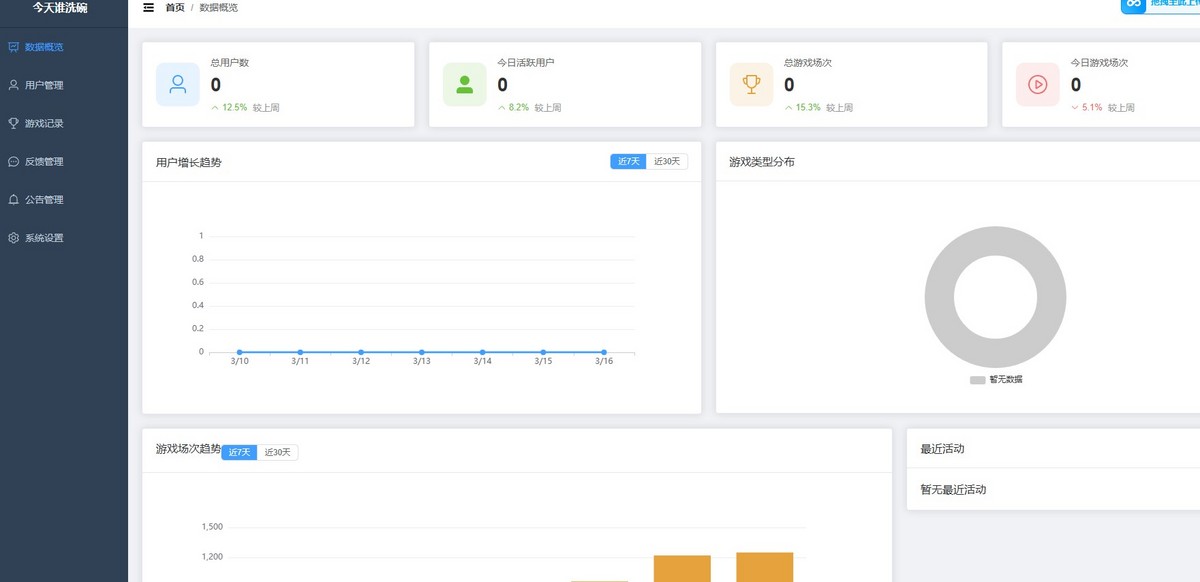Image resolution: width=1200 pixels, height=582 pixels.
Task: Collapse the sidebar with the hamburger icon
Action: (149, 8)
